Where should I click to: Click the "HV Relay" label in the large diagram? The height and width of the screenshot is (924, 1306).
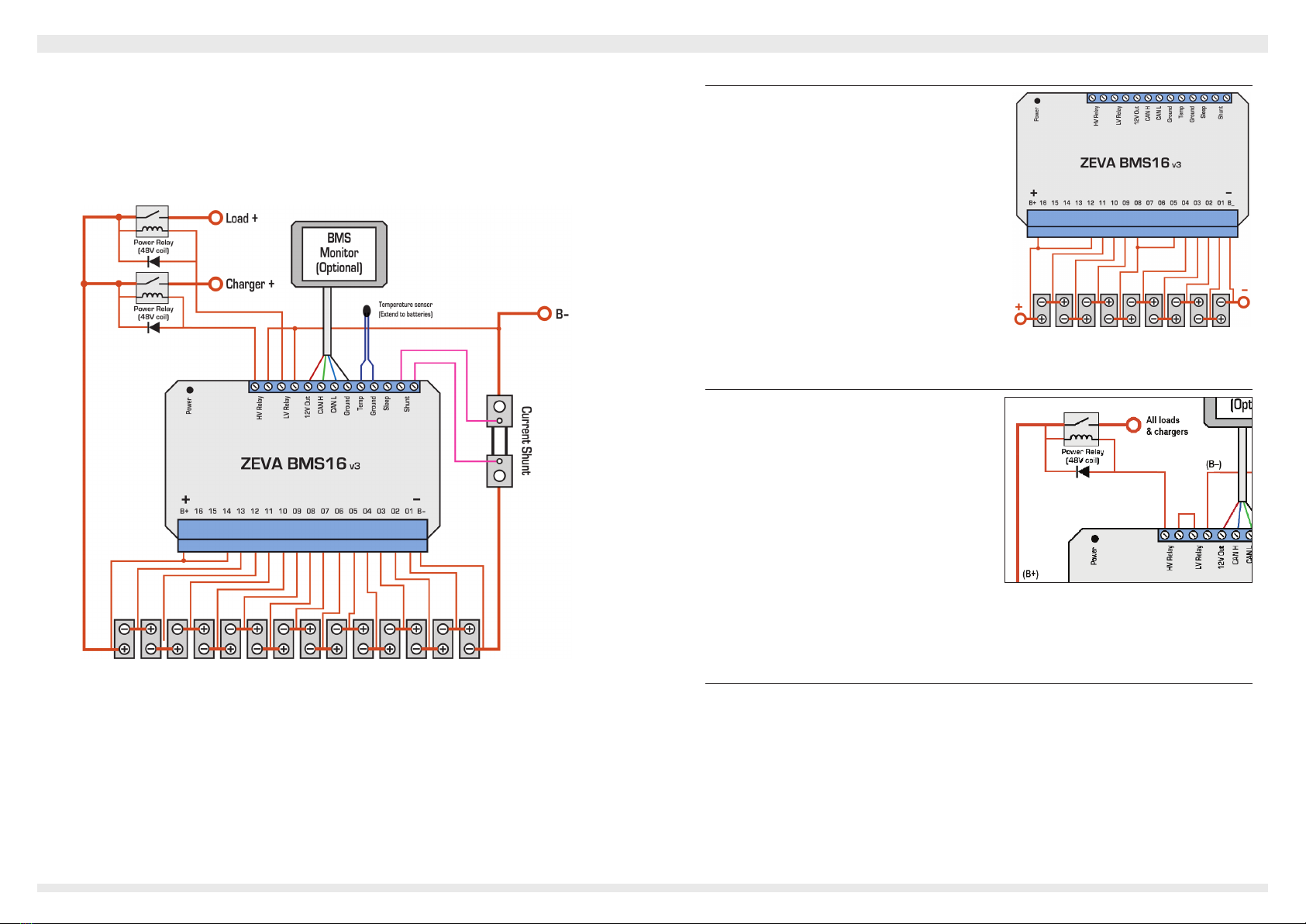click(x=260, y=409)
